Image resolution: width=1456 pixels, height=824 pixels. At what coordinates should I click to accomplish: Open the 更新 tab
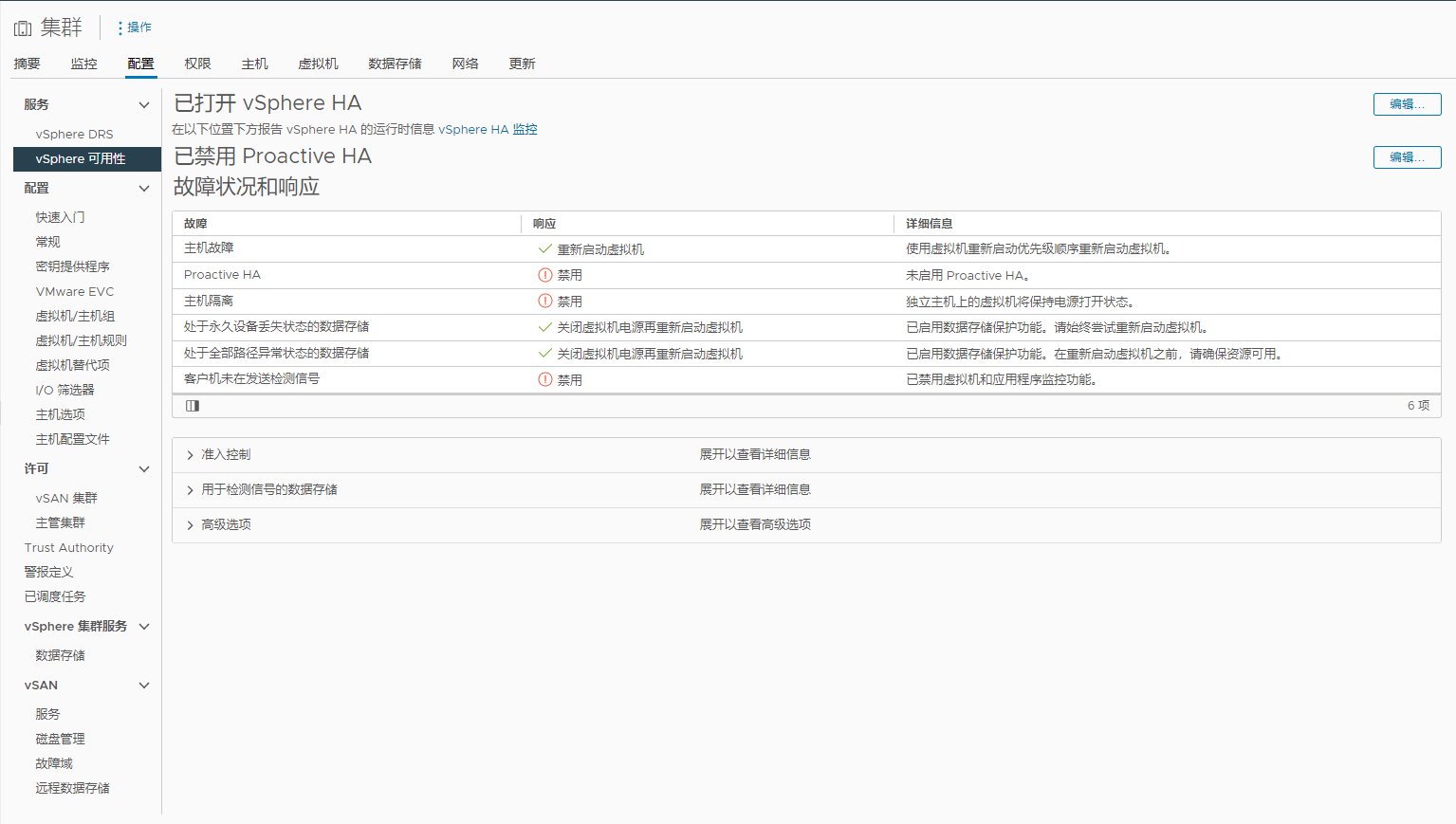point(522,64)
